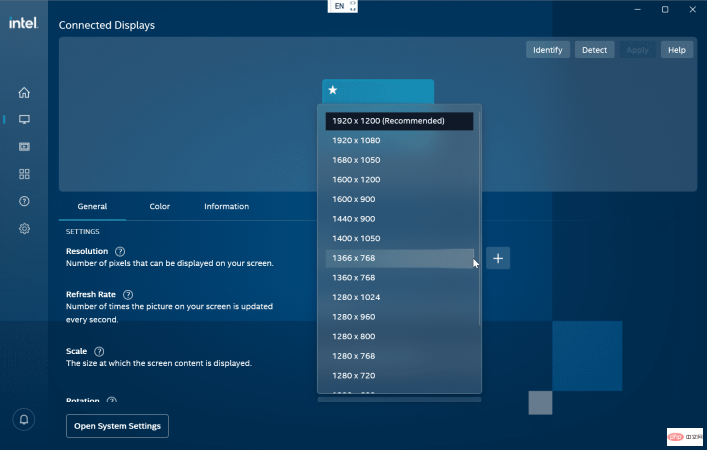Screen dimensions: 707x450
Task: Click the Intel logo
Action: (x=23, y=23)
